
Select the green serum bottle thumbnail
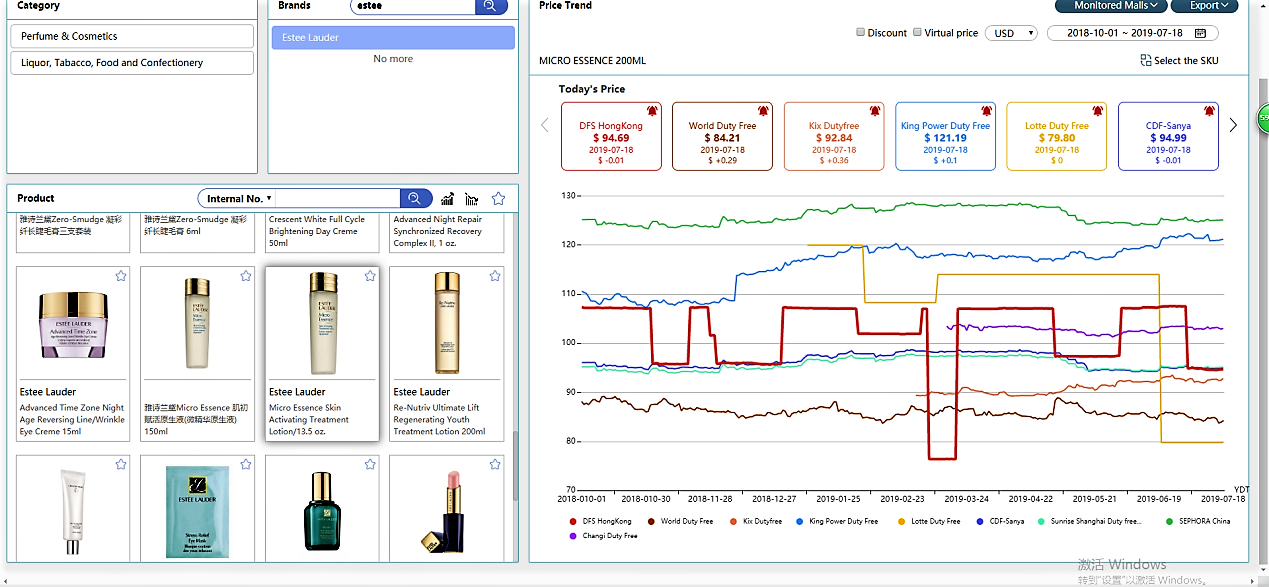click(x=322, y=511)
